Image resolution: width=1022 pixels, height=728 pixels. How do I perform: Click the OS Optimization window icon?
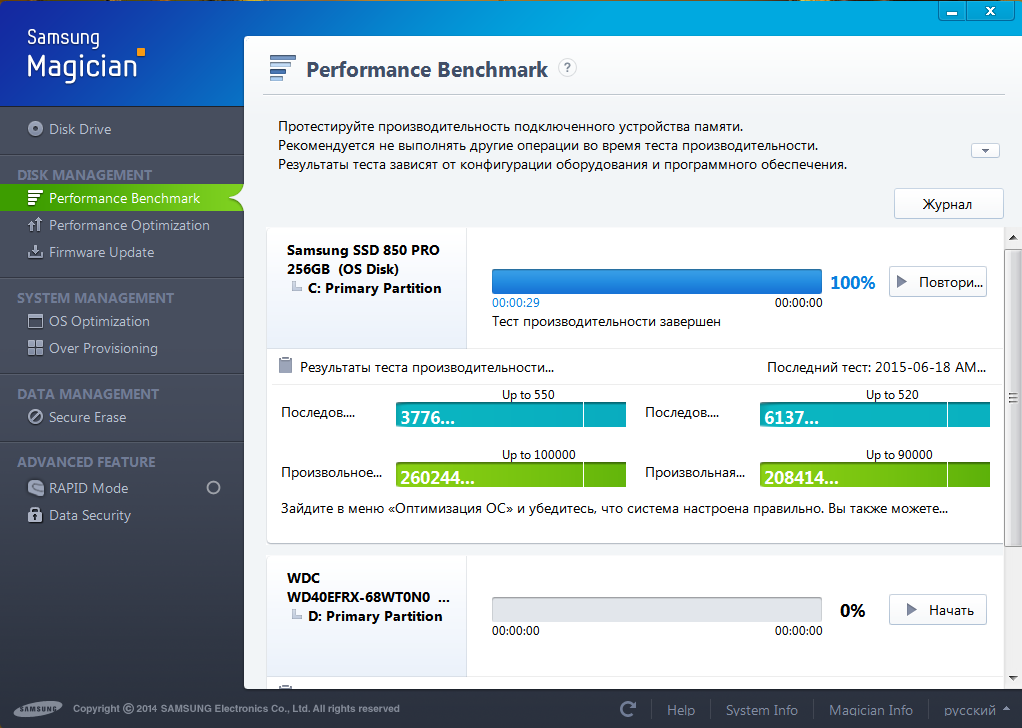(x=35, y=321)
